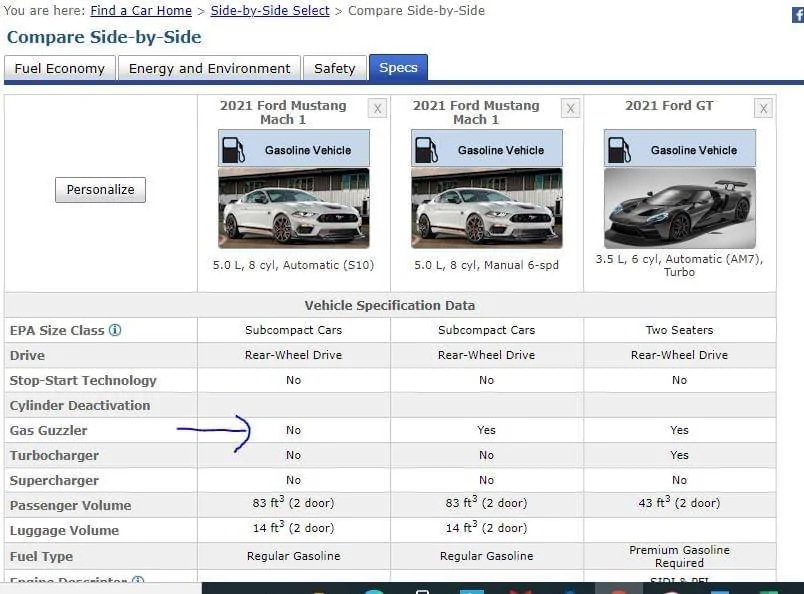Image resolution: width=804 pixels, height=594 pixels.
Task: Click the 'Premium Gasoline Required' cell
Action: point(679,556)
